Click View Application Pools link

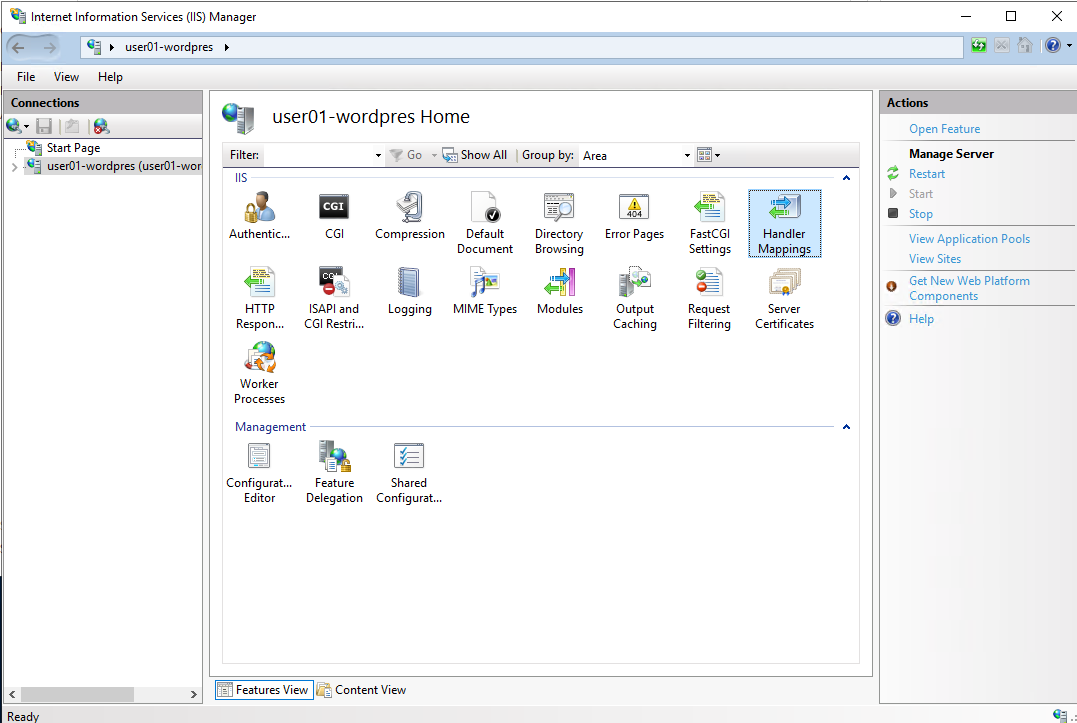[969, 239]
